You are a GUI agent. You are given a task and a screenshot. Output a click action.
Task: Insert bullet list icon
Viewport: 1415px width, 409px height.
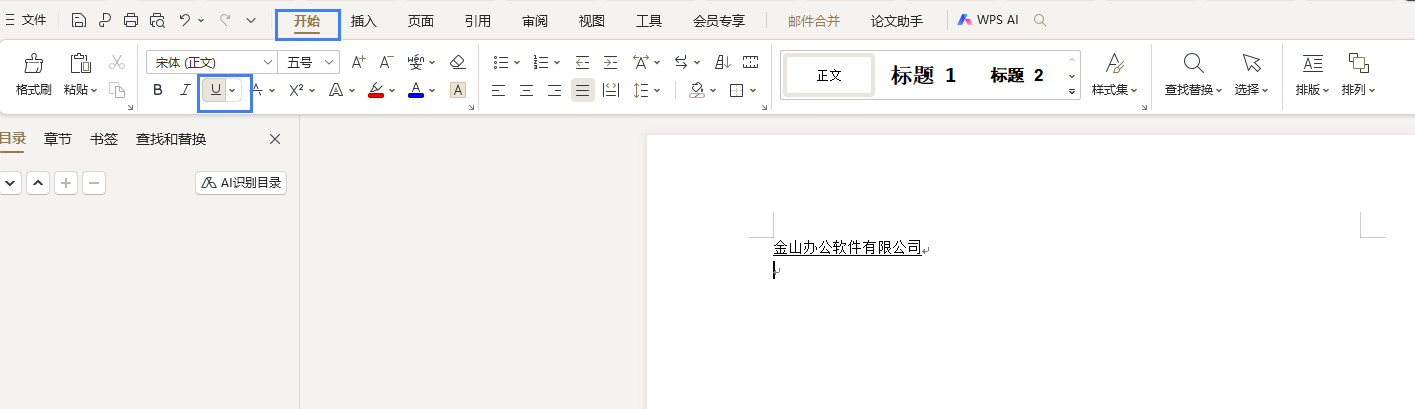(x=501, y=62)
